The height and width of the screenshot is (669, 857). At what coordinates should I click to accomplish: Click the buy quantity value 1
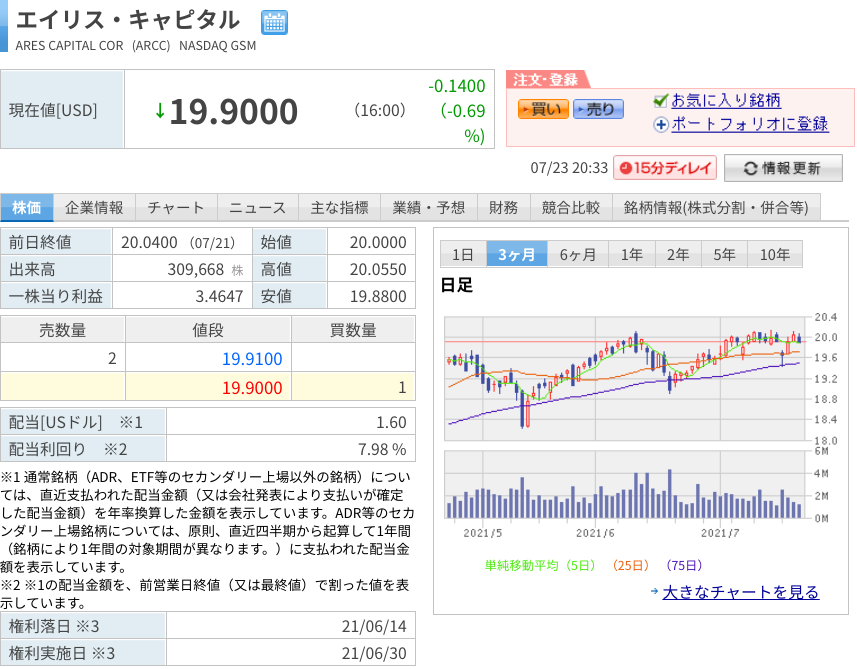[402, 388]
